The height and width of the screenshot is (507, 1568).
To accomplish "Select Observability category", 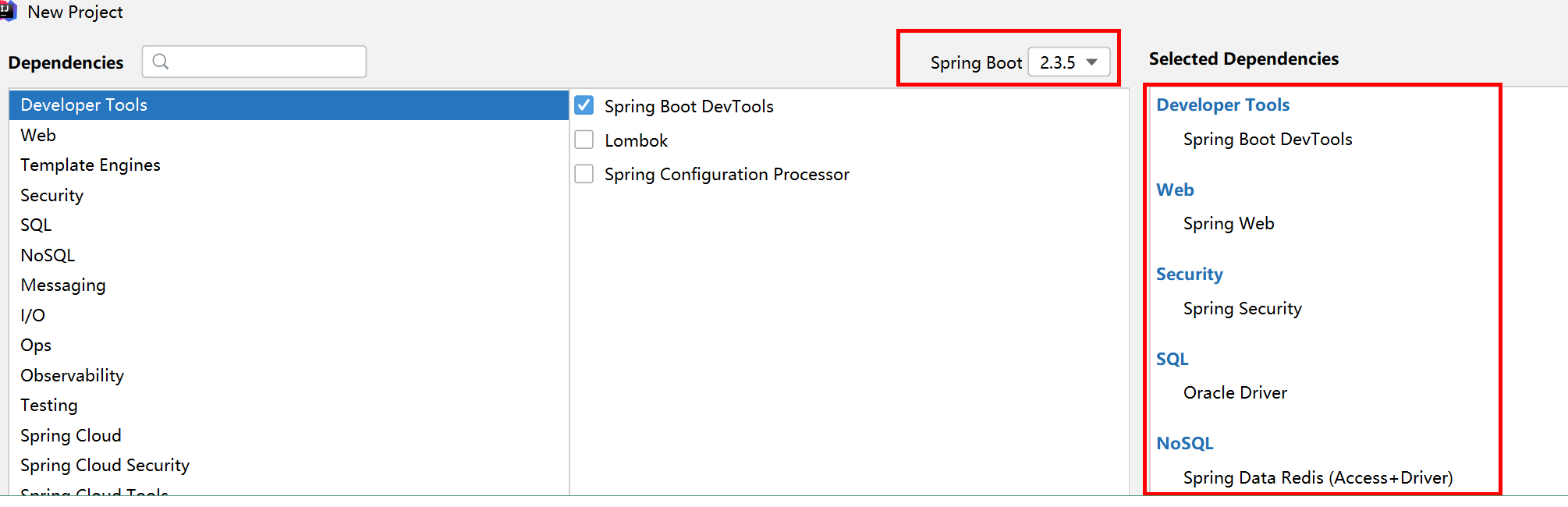I will click(x=72, y=375).
